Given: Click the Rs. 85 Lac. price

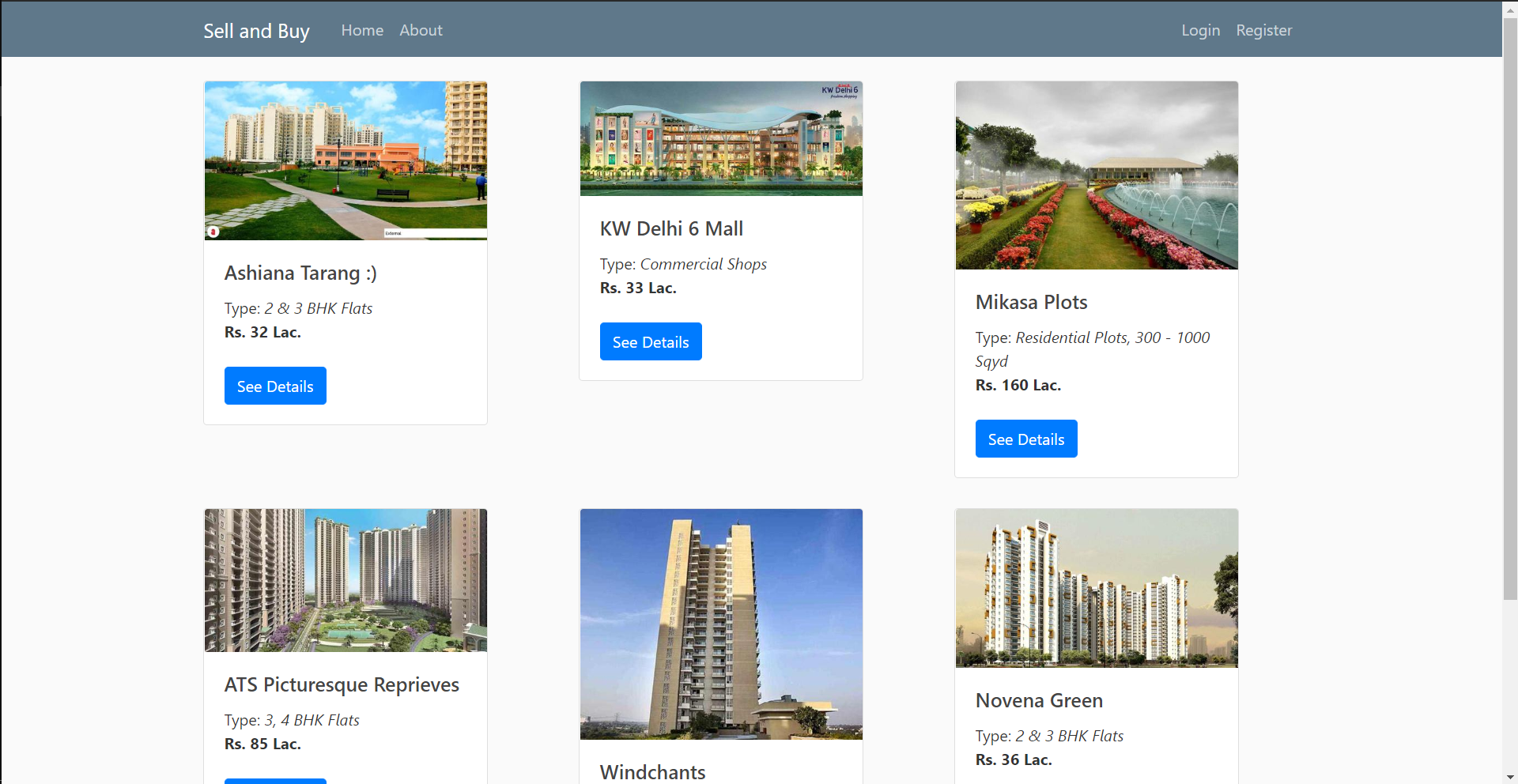Looking at the screenshot, I should [x=262, y=744].
